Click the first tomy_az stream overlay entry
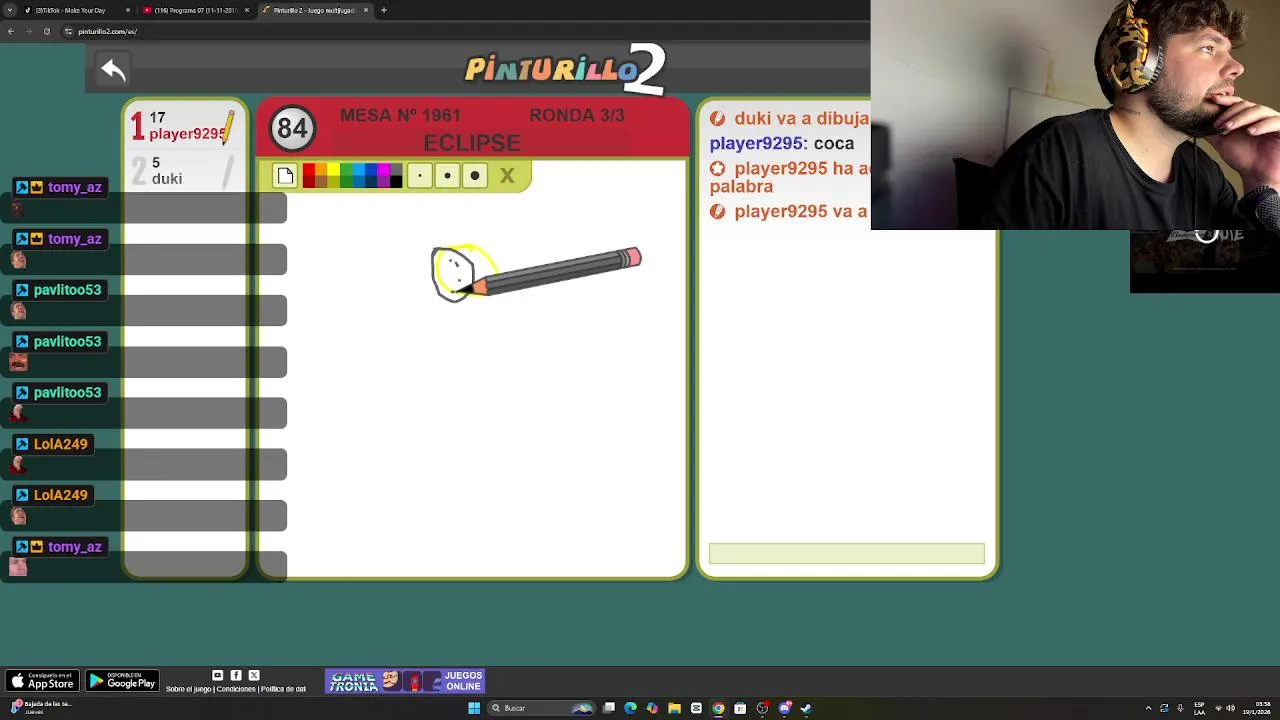The height and width of the screenshot is (720, 1280). [58, 187]
